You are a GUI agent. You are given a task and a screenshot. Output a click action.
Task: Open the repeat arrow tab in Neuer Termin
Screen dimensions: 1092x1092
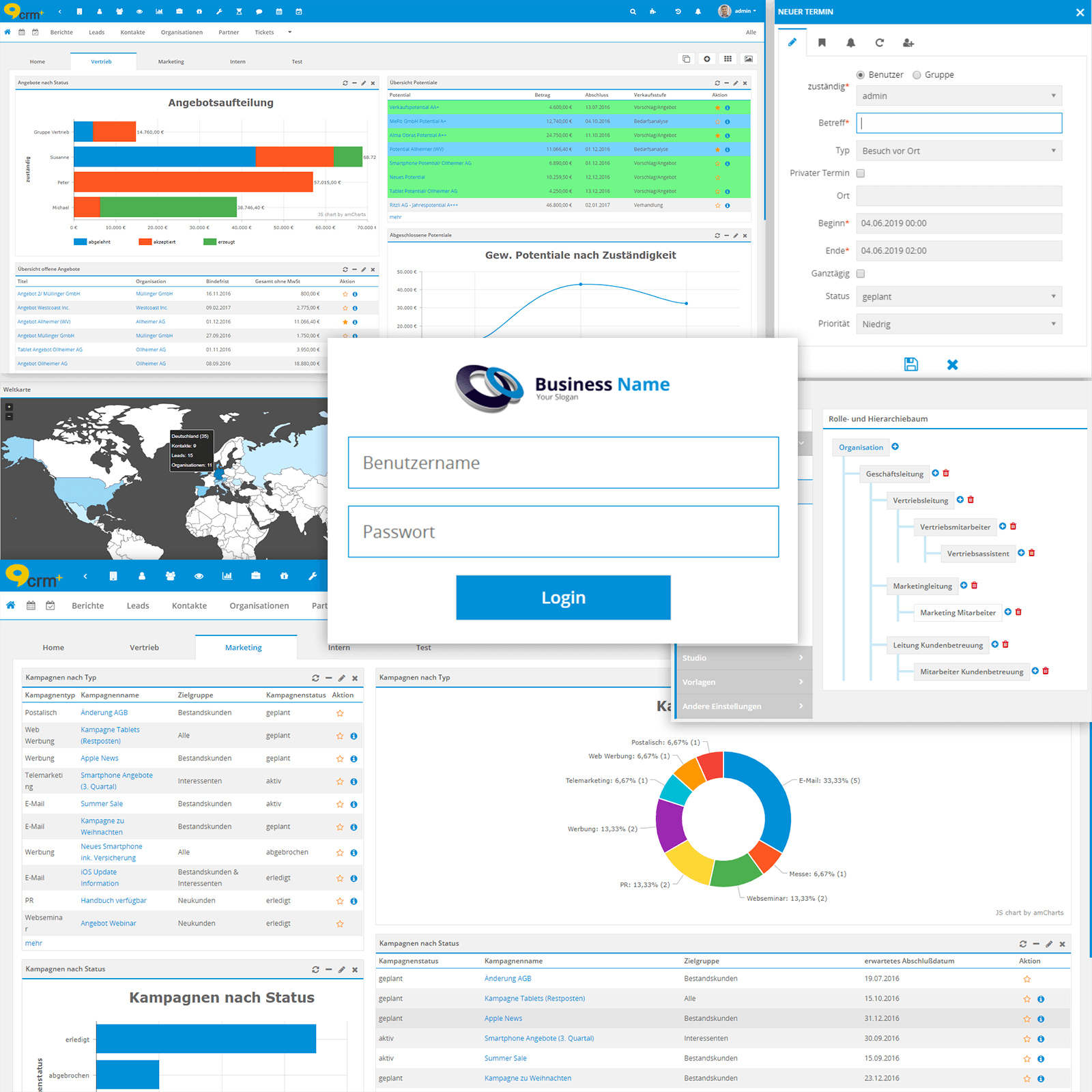(x=880, y=42)
